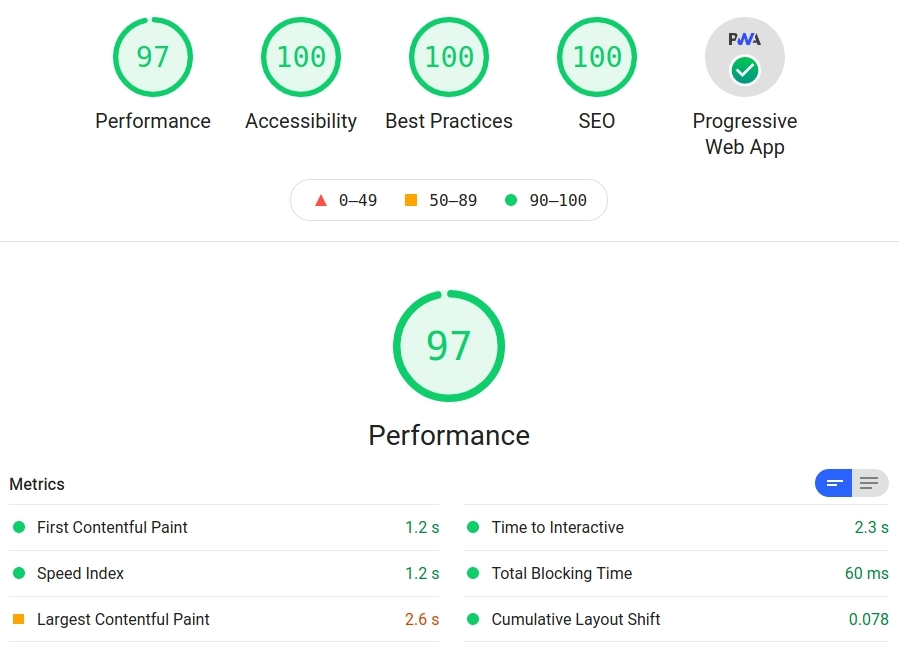Click the Best Practices score gauge

tap(449, 57)
